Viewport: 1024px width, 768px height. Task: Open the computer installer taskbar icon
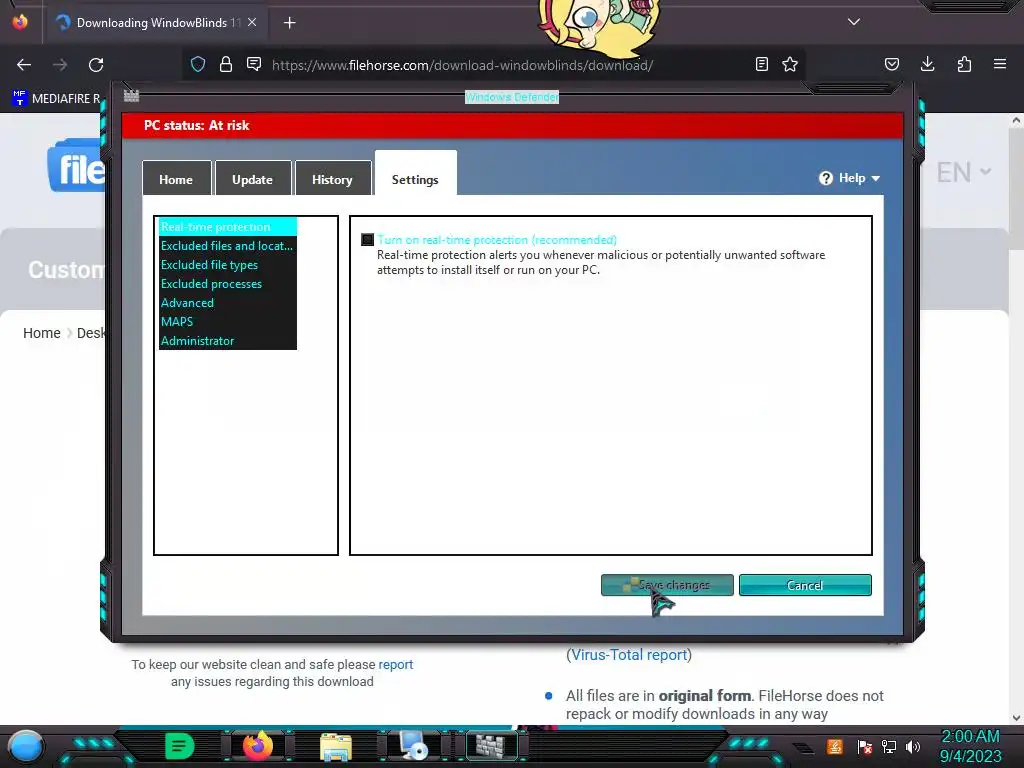(x=414, y=746)
